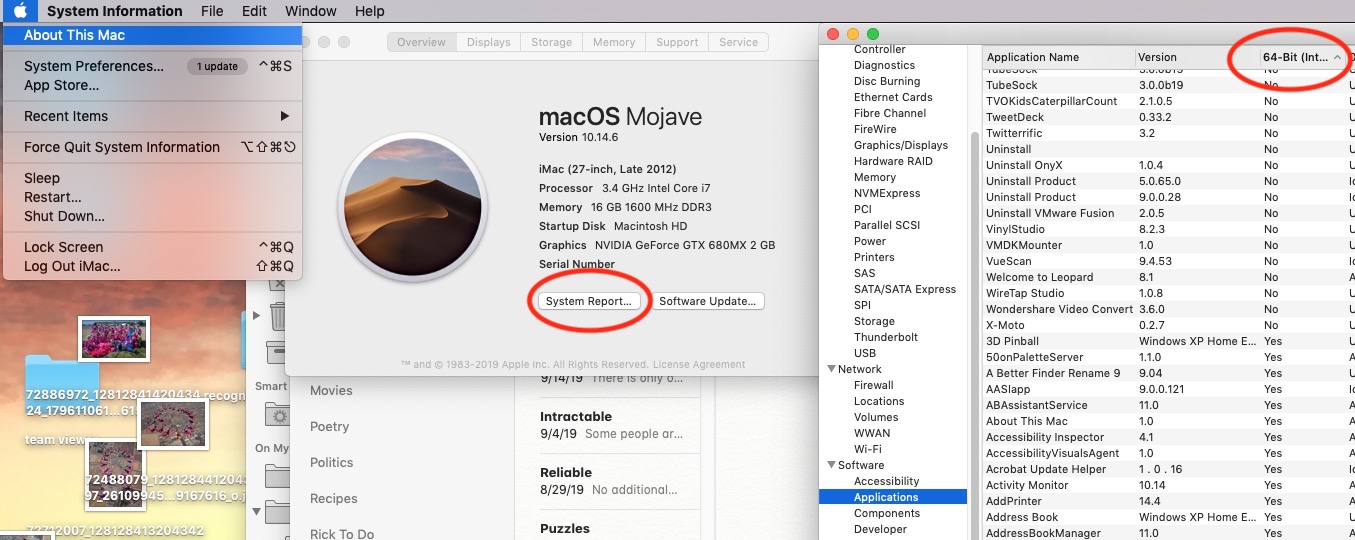This screenshot has width=1355, height=540.
Task: Open the Reliable note dated 8/29/19
Action: tap(608, 480)
